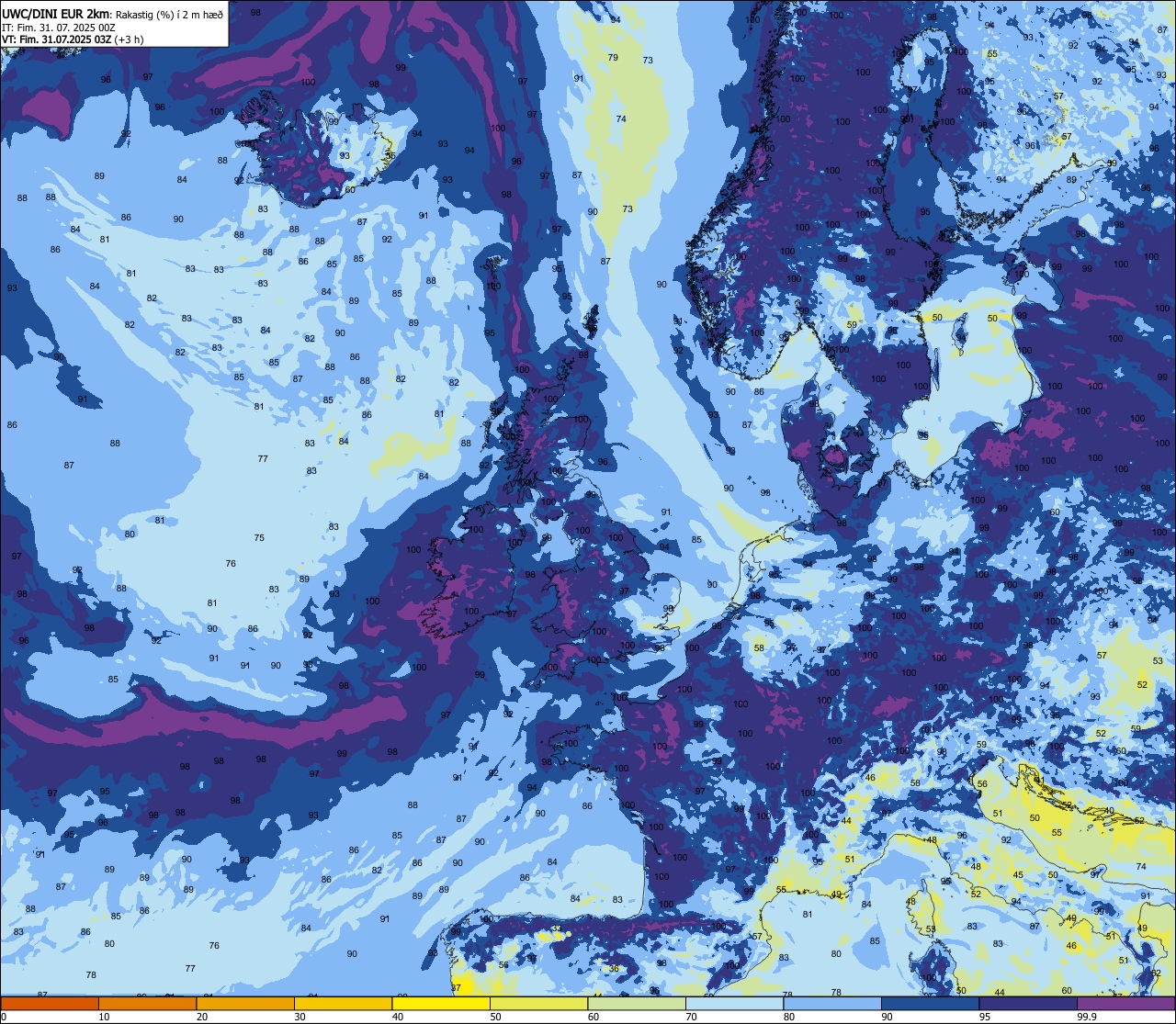Click the legend tick label "10"
1176x1024 pixels.
click(x=104, y=1017)
